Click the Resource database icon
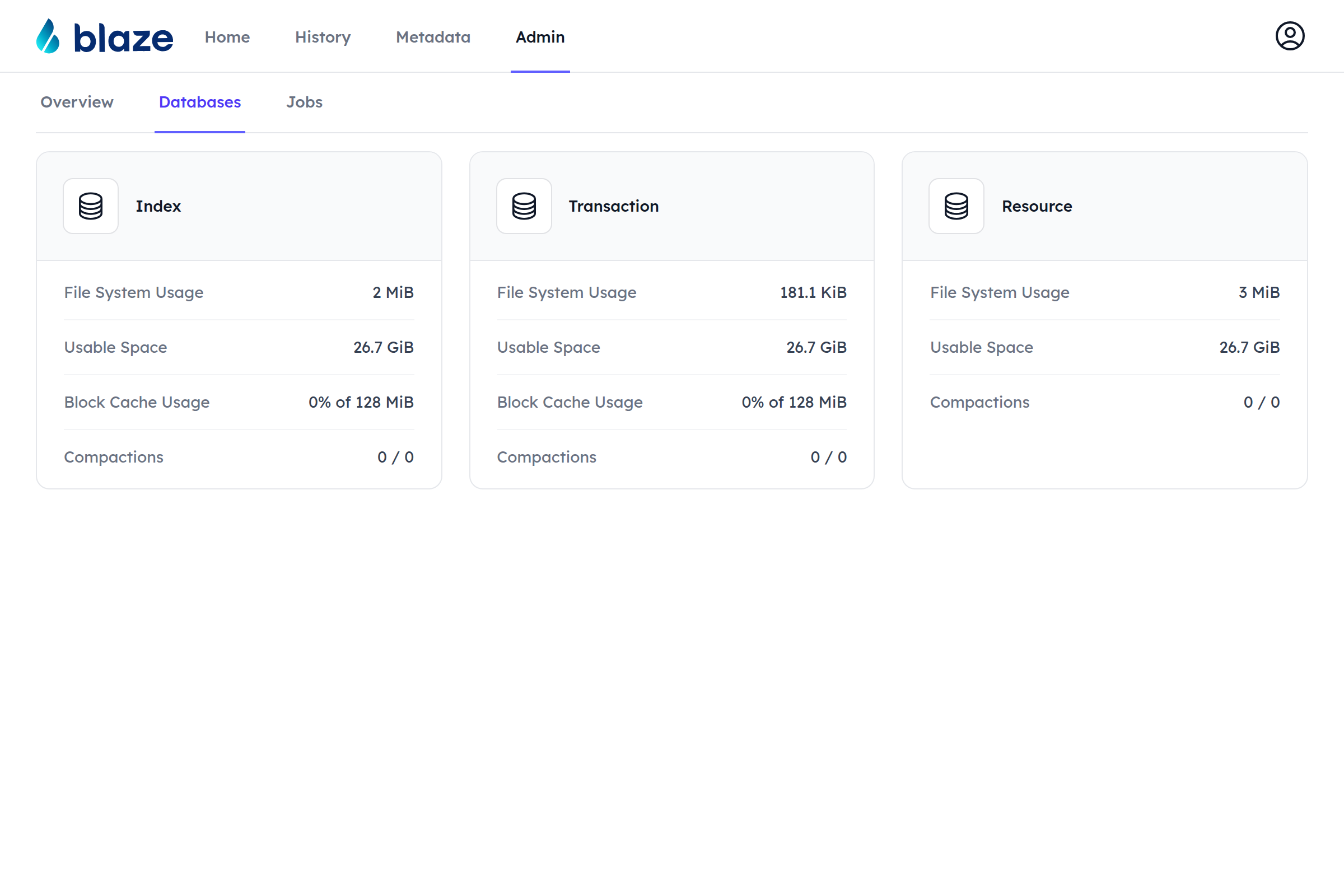The image size is (1344, 896). (956, 206)
